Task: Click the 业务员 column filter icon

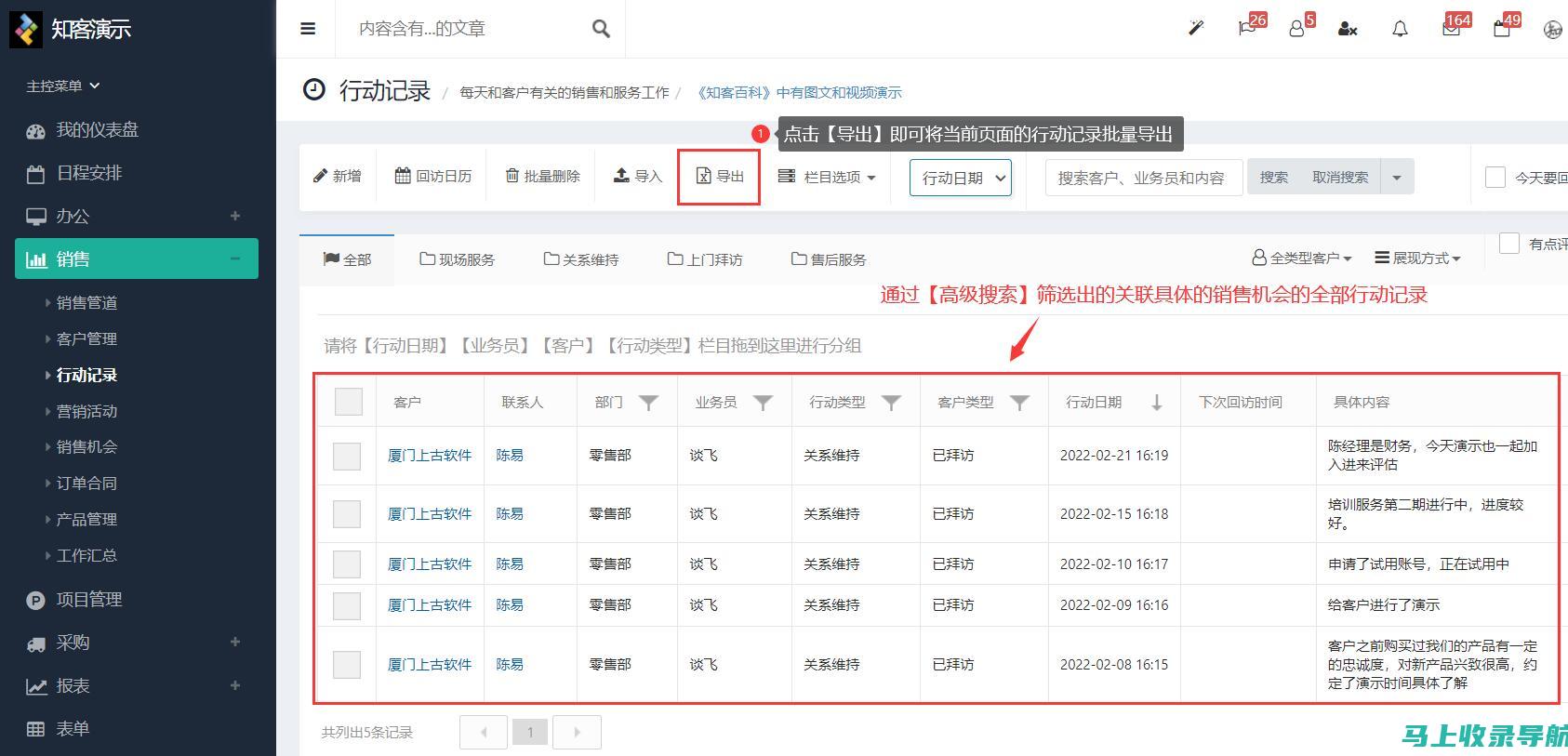Action: tap(763, 403)
